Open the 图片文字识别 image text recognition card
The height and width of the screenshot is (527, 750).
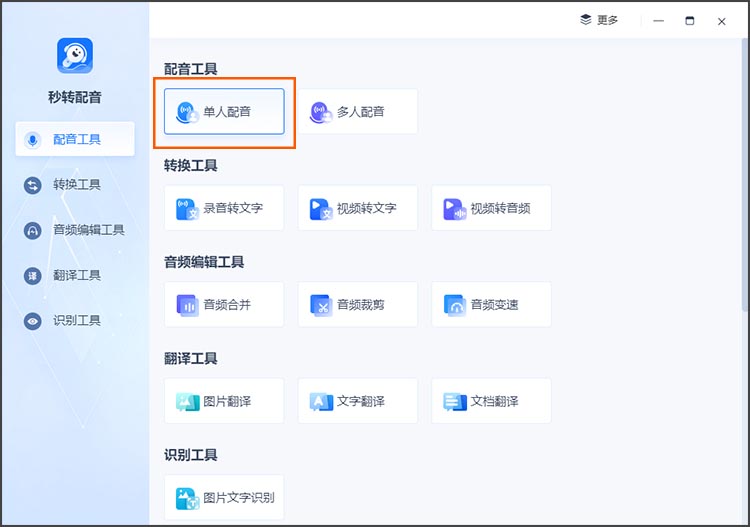(x=224, y=497)
